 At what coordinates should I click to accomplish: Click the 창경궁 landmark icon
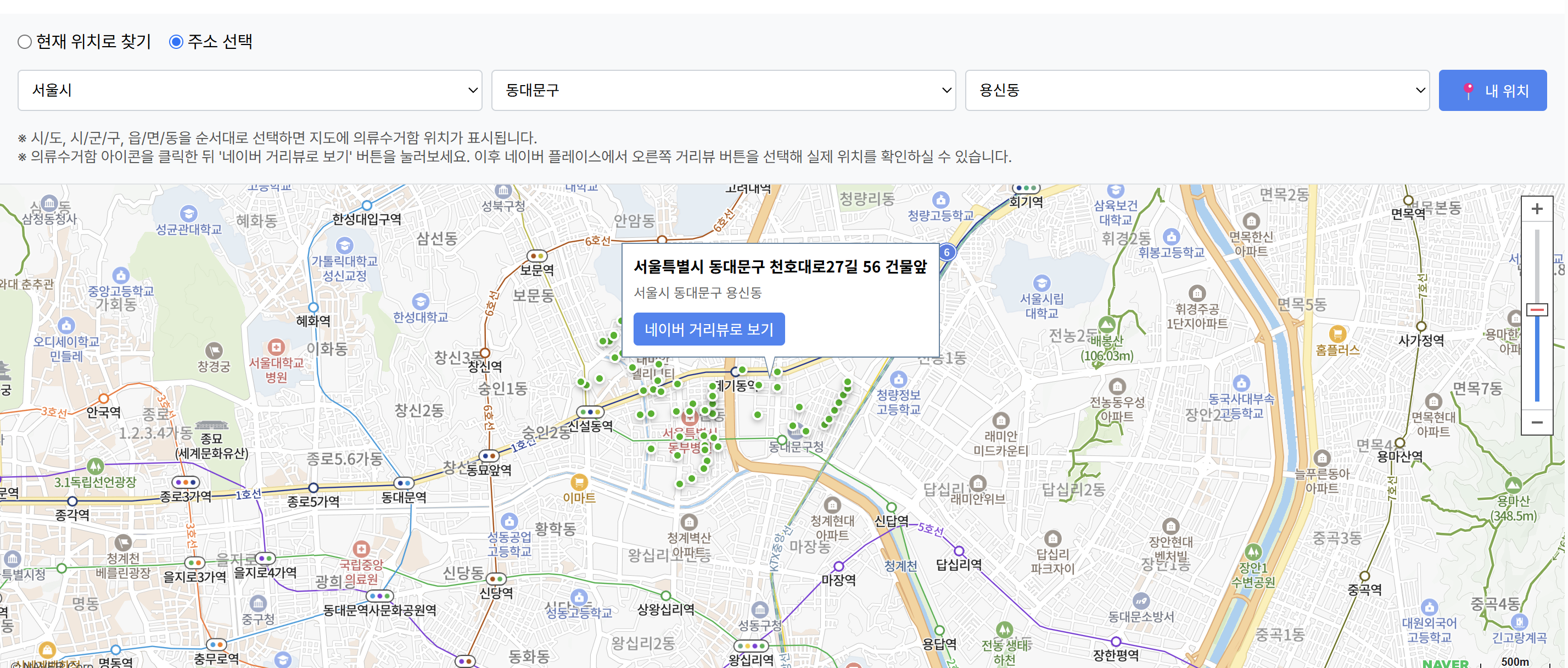pos(214,350)
